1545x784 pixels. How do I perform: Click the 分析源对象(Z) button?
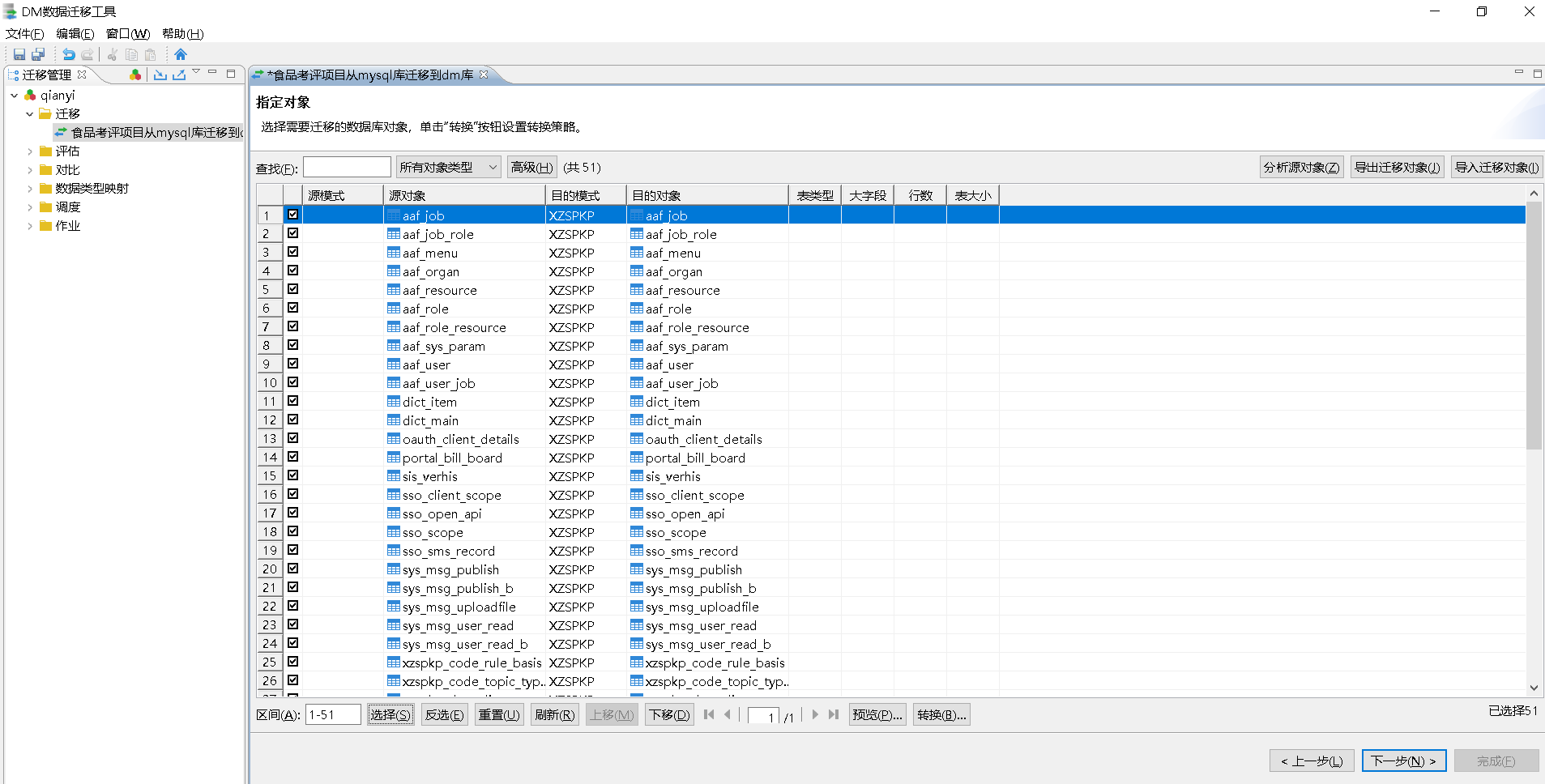[x=1301, y=167]
